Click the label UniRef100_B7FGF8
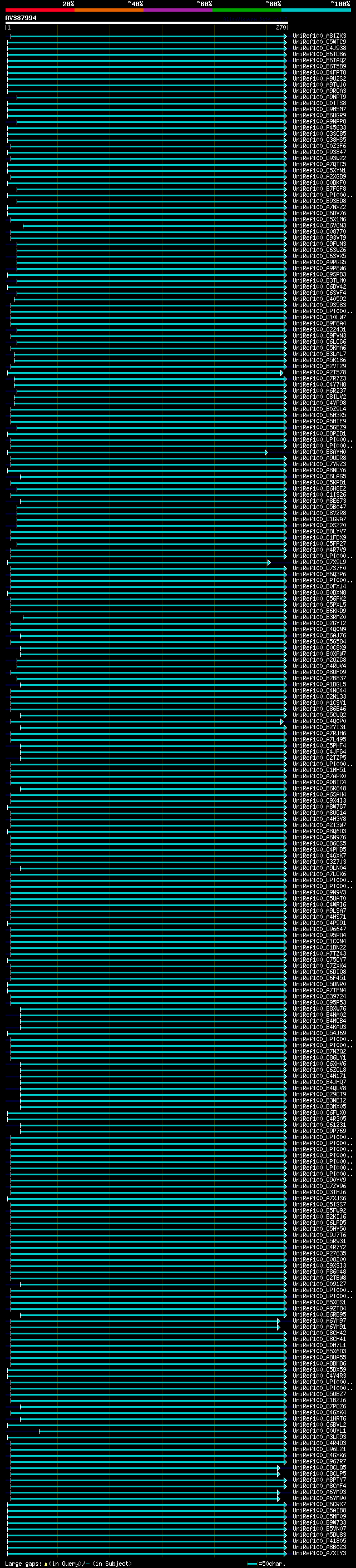The height and width of the screenshot is (1568, 356). pyautogui.click(x=319, y=189)
